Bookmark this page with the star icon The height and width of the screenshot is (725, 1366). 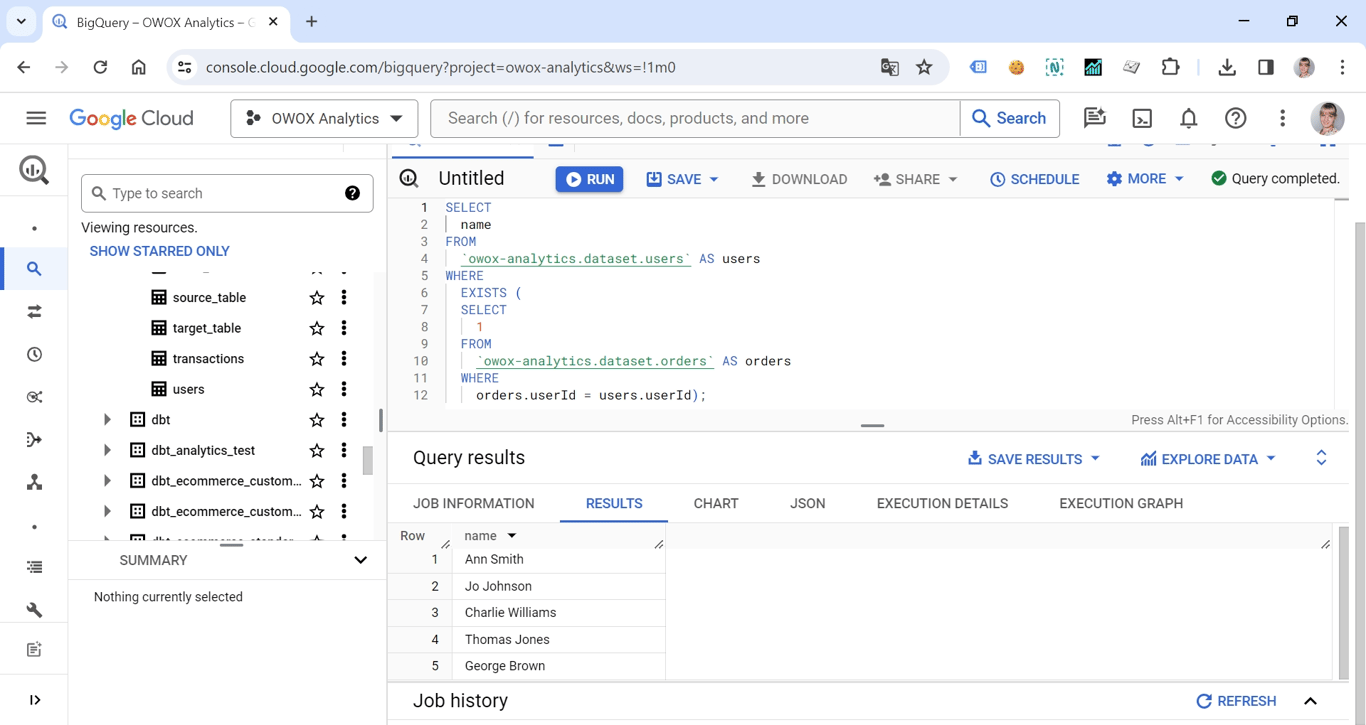point(924,67)
